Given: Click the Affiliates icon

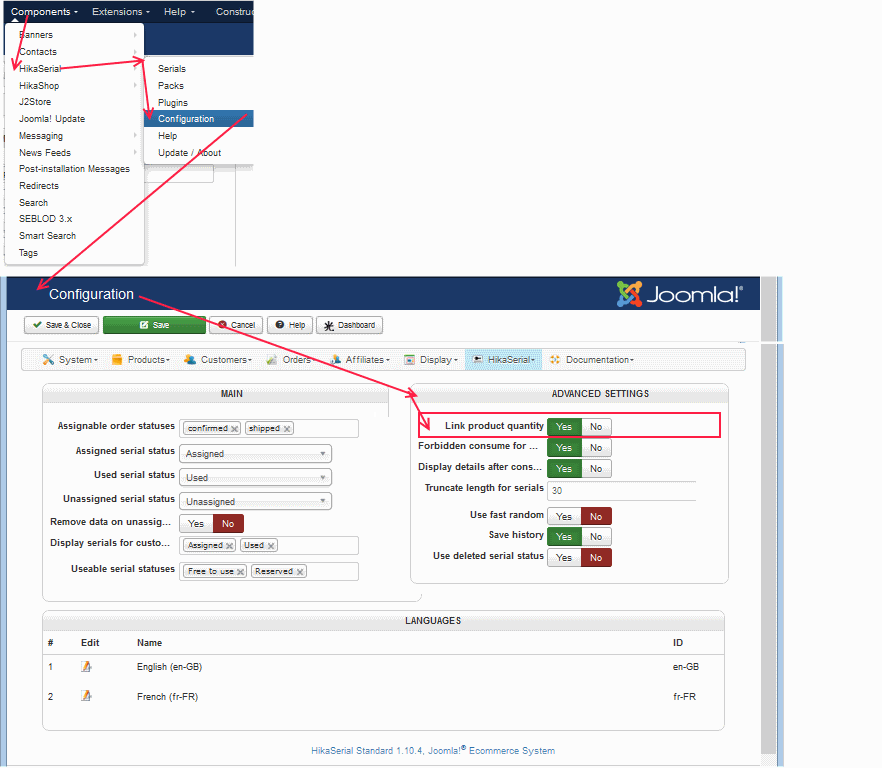Looking at the screenshot, I should [x=335, y=360].
